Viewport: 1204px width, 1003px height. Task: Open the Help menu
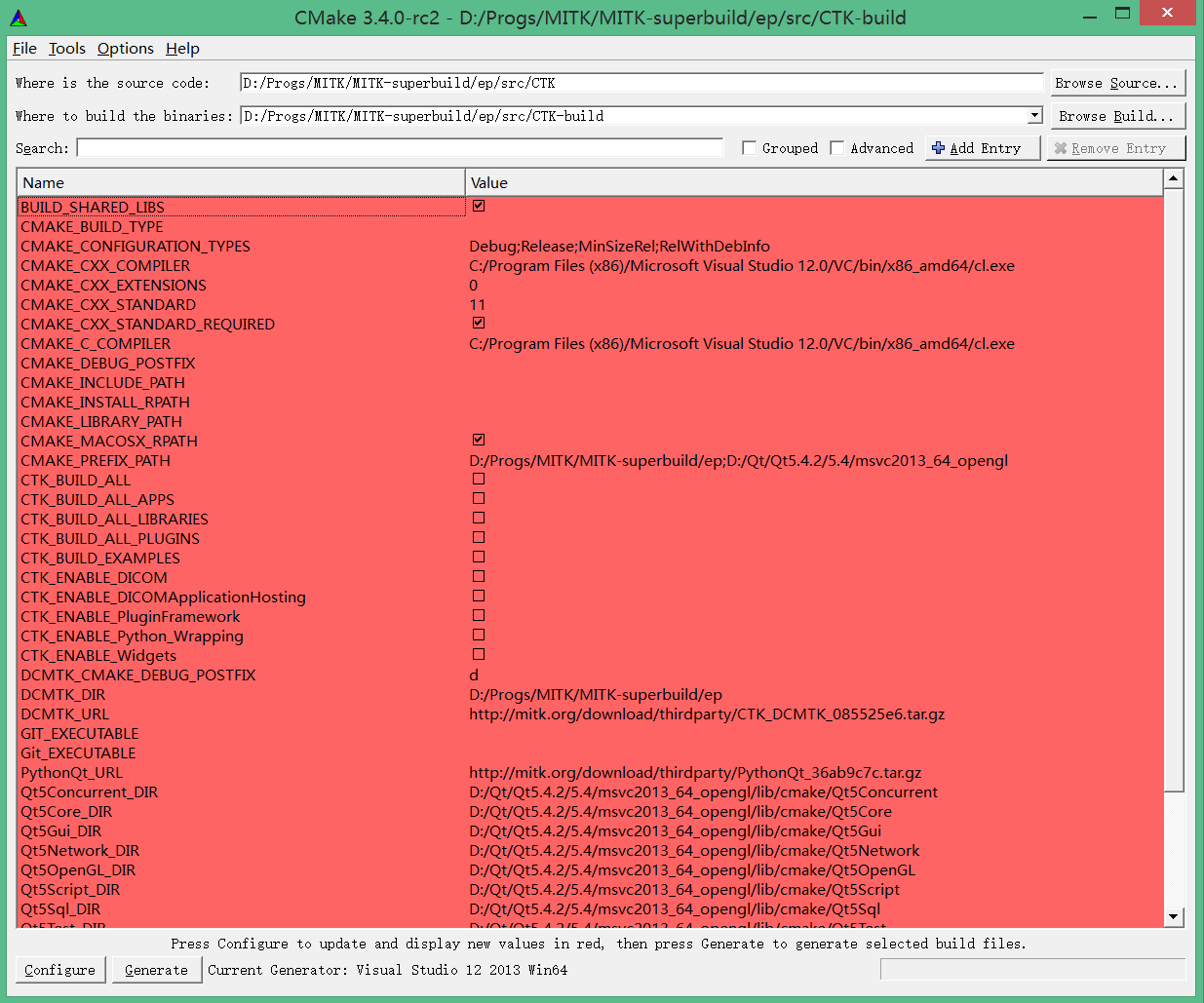tap(182, 49)
